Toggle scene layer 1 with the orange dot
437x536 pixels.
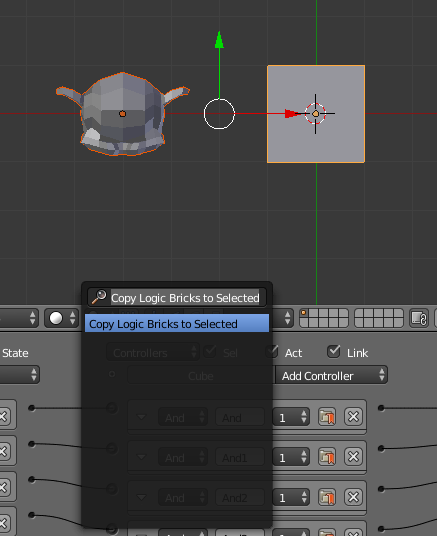click(304, 313)
